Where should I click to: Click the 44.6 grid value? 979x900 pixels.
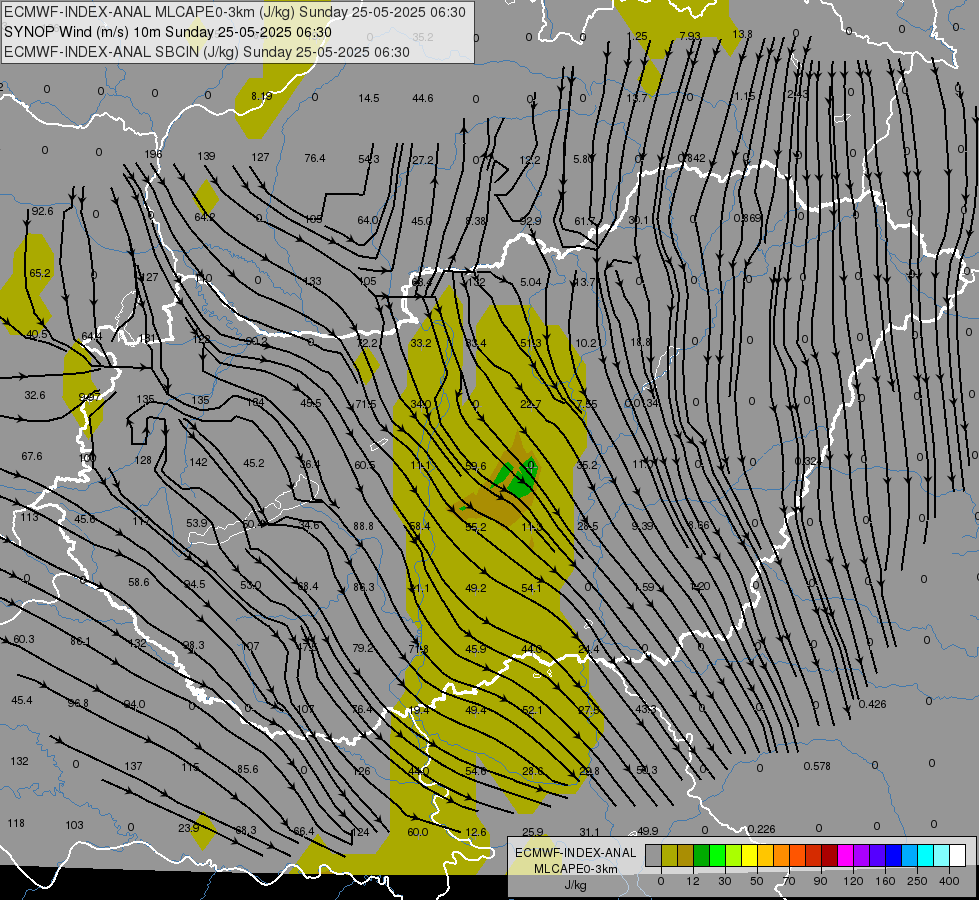tap(423, 98)
